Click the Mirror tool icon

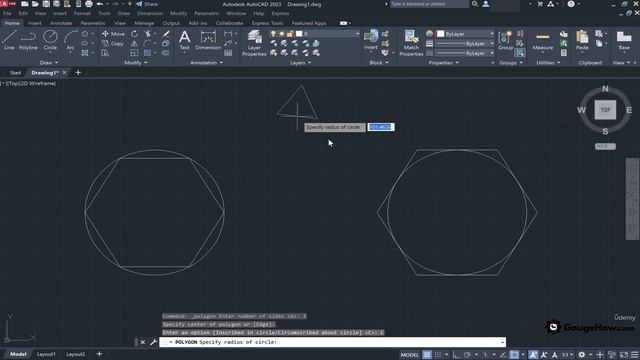pos(134,43)
